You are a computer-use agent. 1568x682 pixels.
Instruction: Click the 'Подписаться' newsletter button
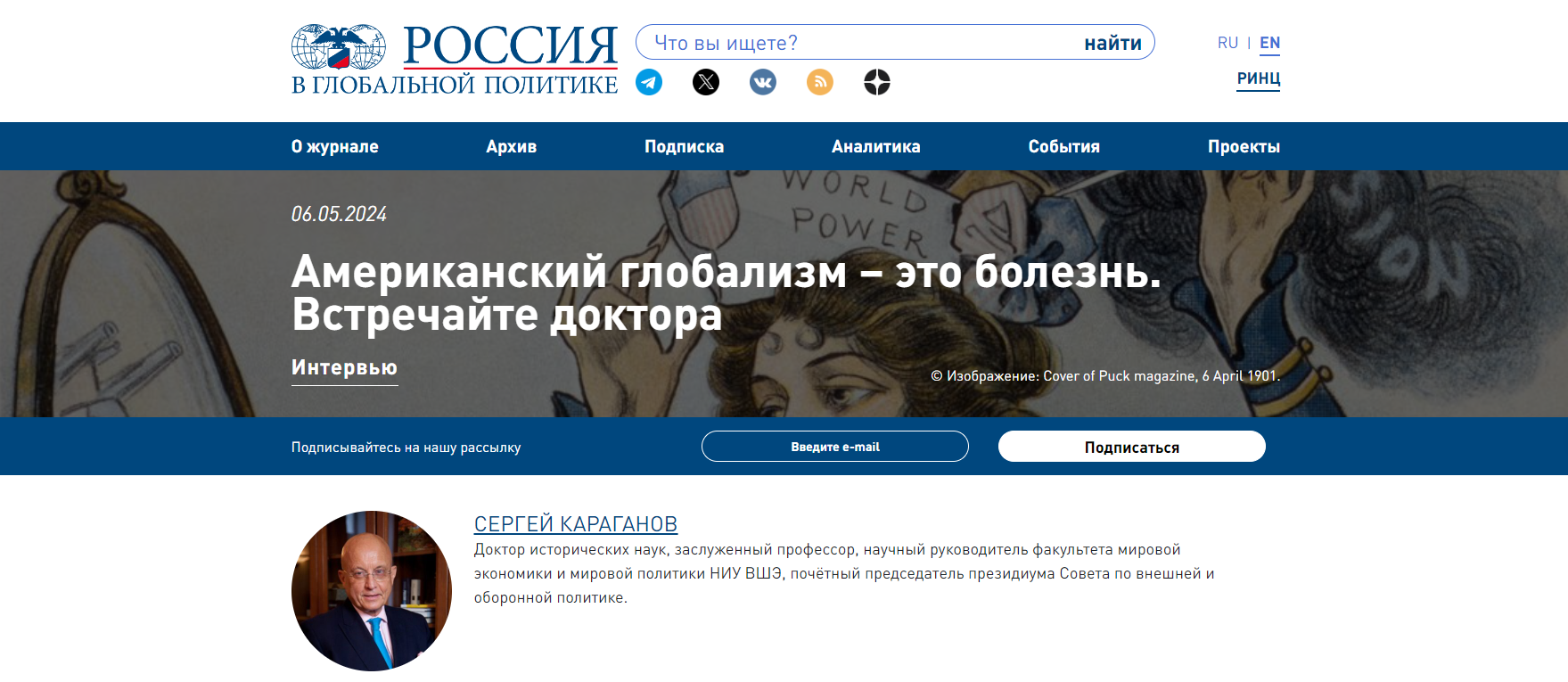tap(1132, 447)
